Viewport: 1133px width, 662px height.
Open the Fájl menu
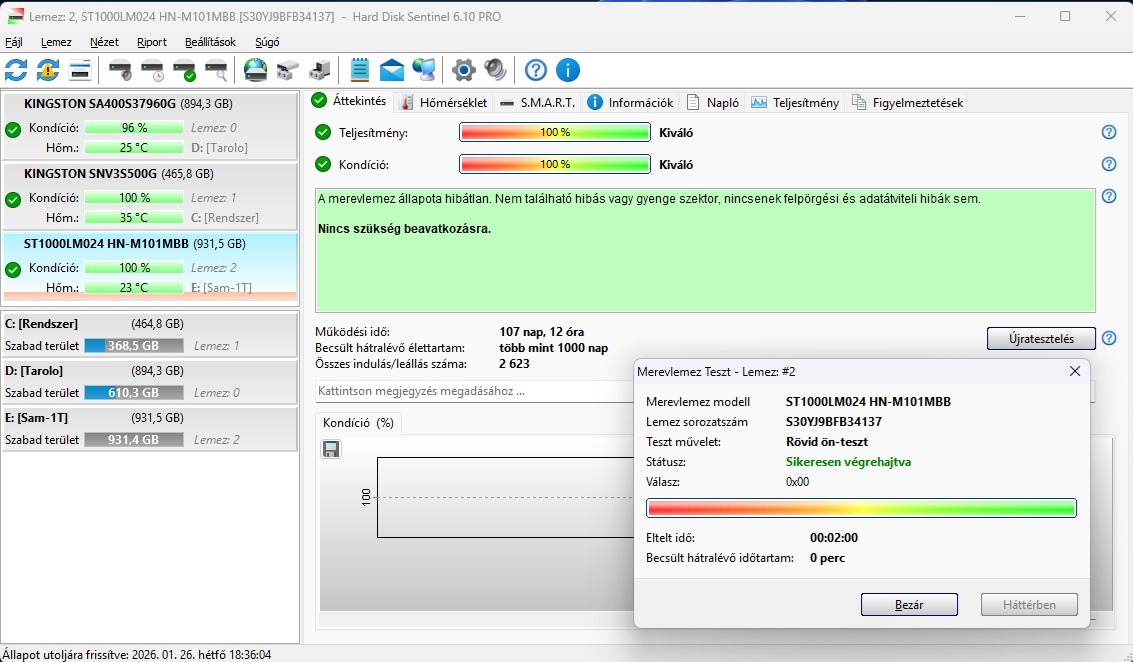point(14,42)
